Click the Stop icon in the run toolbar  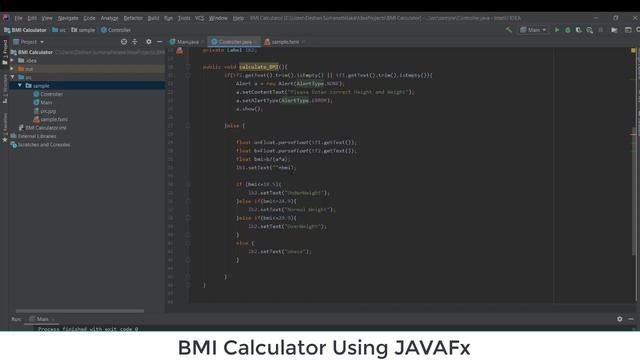coord(600,30)
